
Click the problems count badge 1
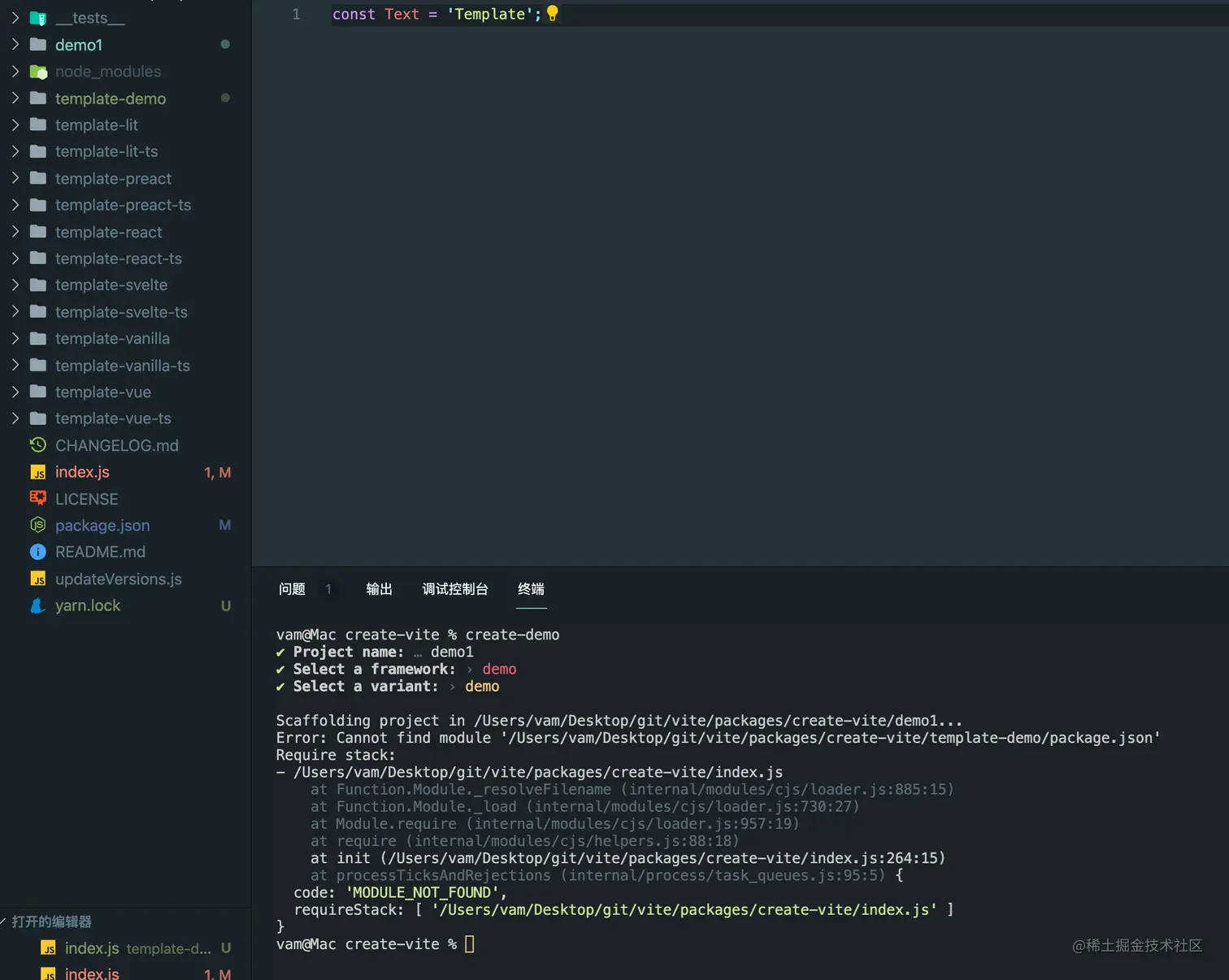(x=328, y=589)
